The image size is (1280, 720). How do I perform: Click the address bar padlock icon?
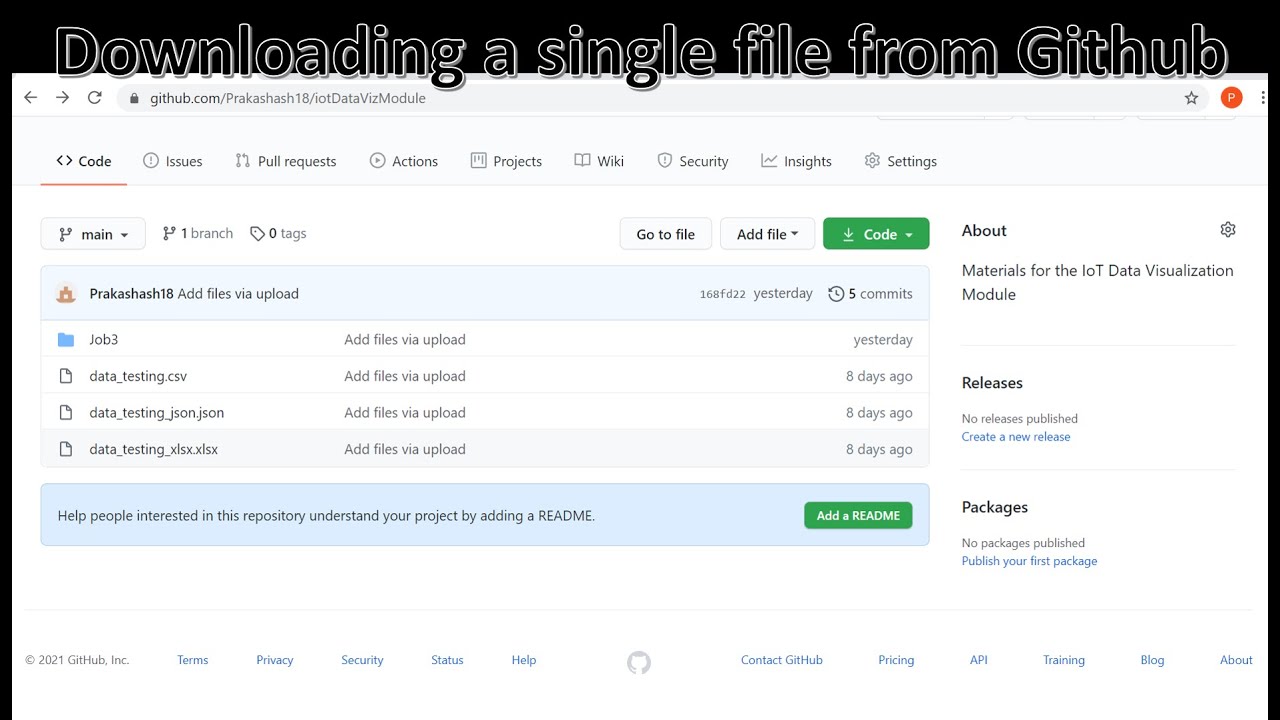point(134,98)
